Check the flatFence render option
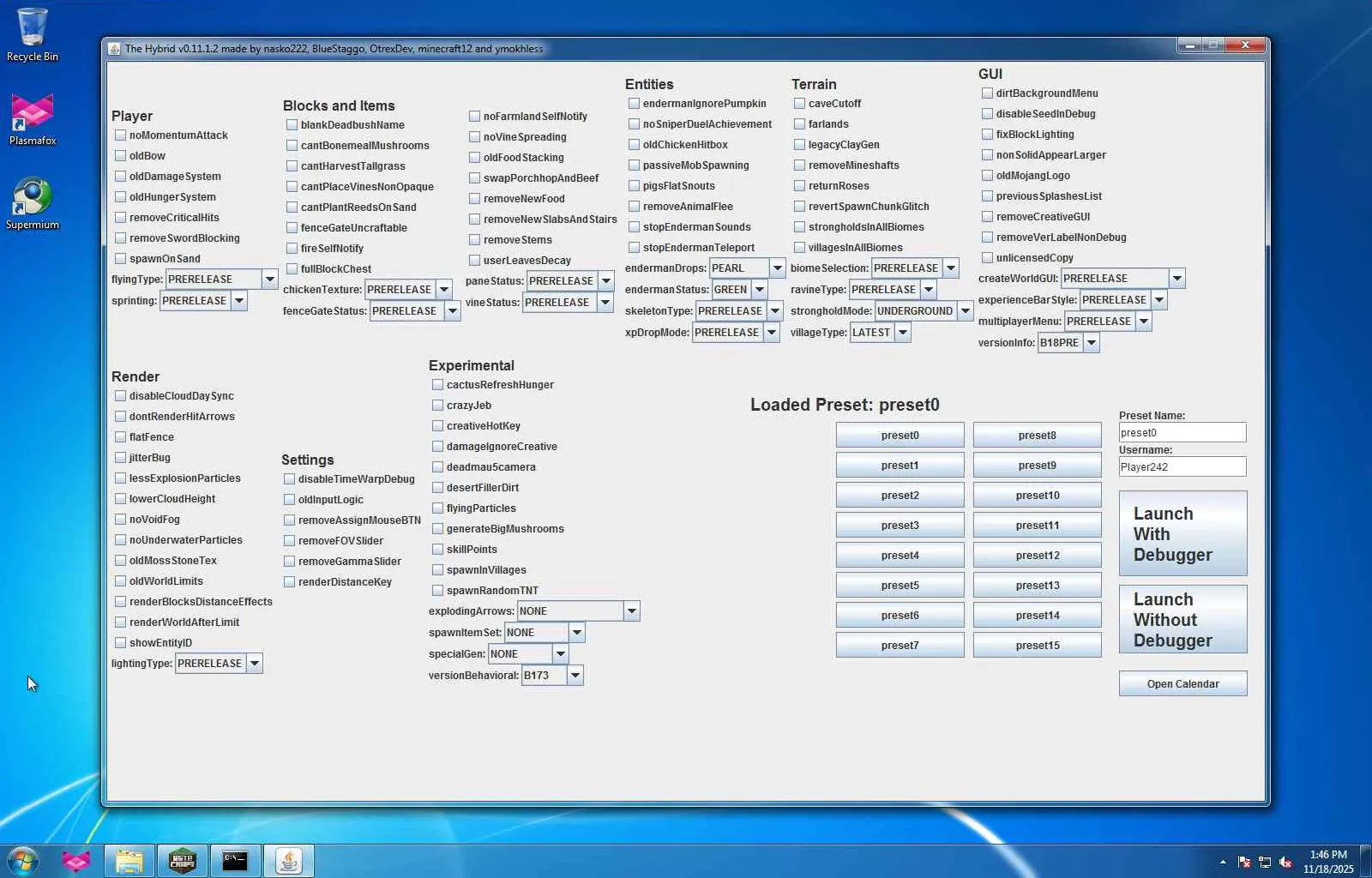 121,437
